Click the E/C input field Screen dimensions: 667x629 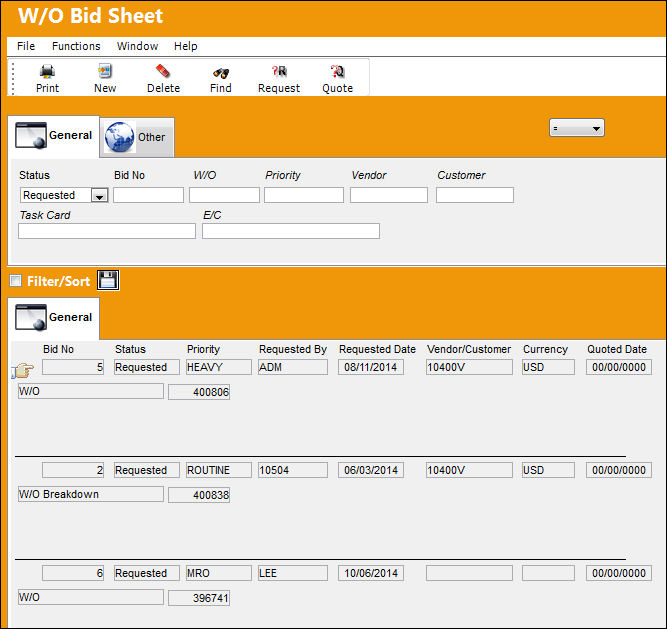[291, 231]
